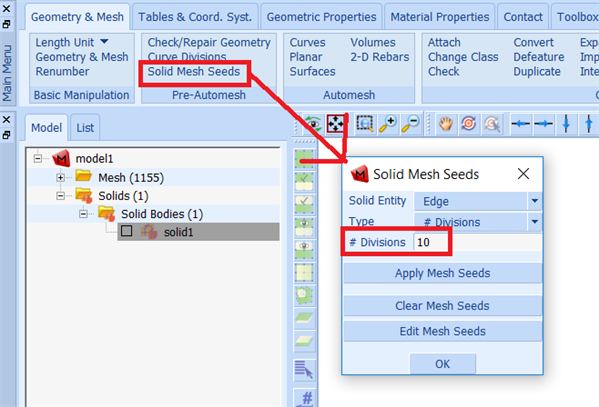Select the zoom box magnifier icon
Viewport: 599px width, 407px height.
364,124
